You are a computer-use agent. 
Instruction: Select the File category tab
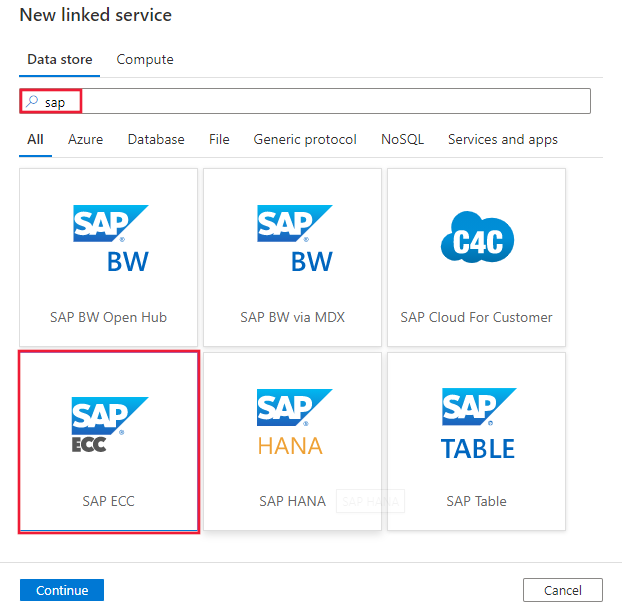click(219, 140)
